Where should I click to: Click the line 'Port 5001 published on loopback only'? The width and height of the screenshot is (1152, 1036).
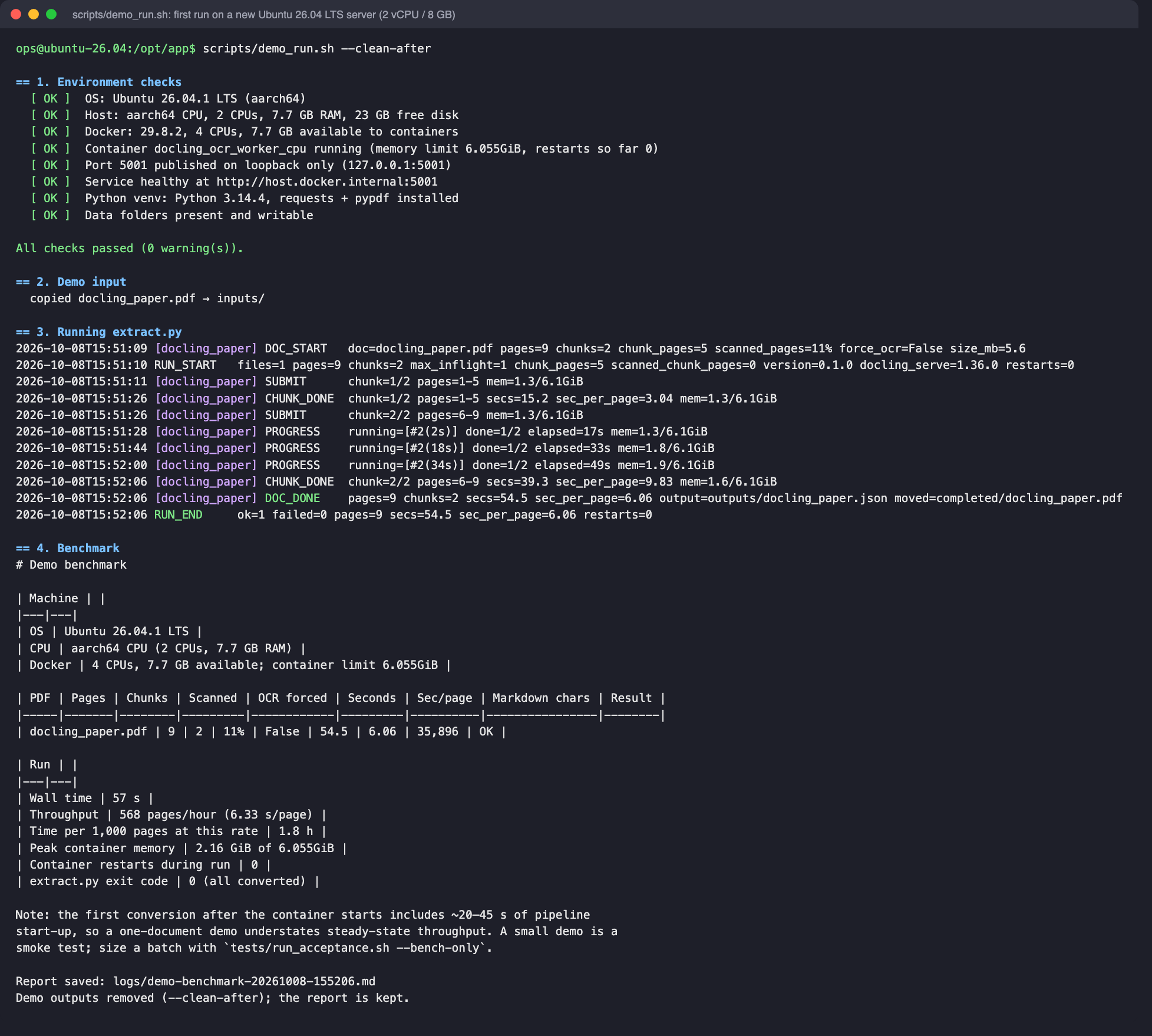[240, 165]
